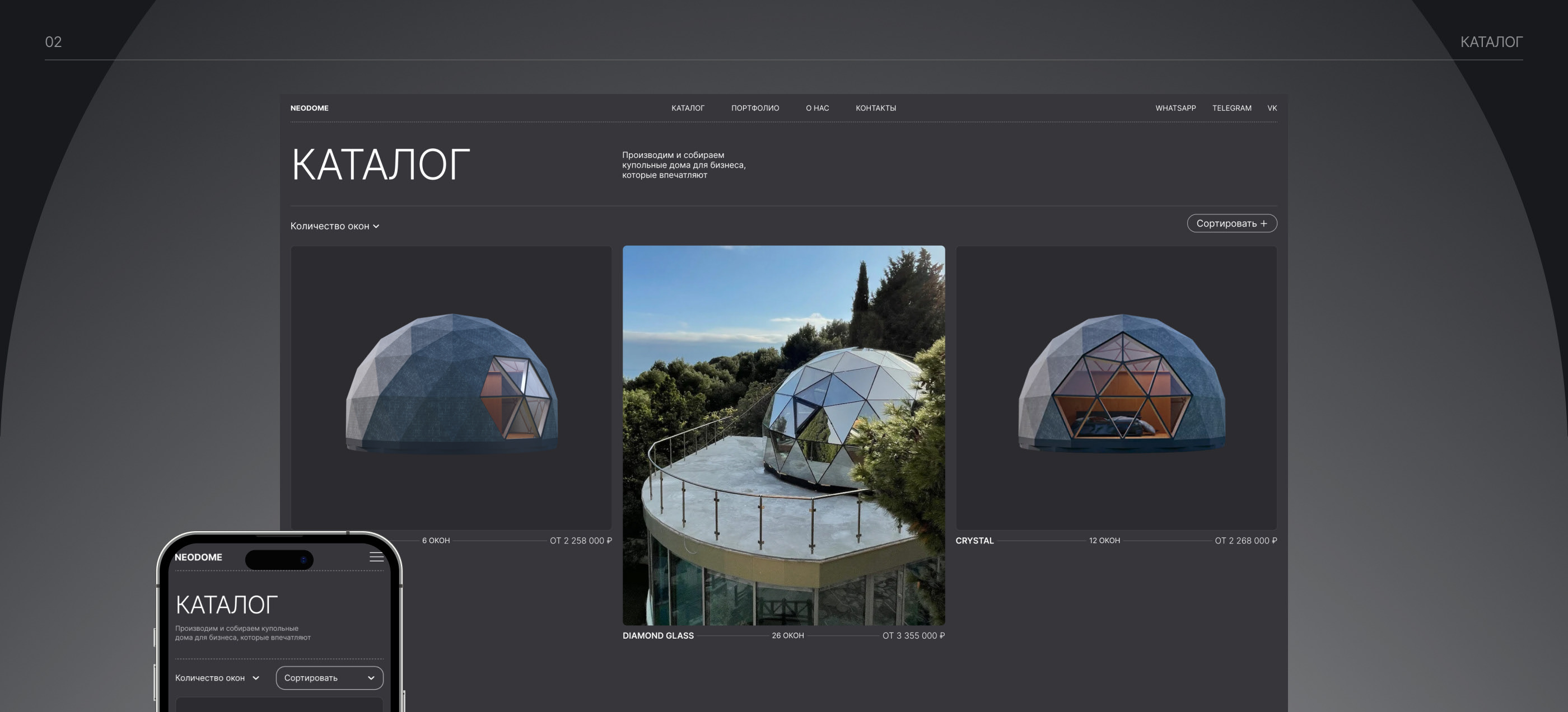The image size is (1568, 712).
Task: Click the NEODOME logo in desktop header
Action: point(309,107)
